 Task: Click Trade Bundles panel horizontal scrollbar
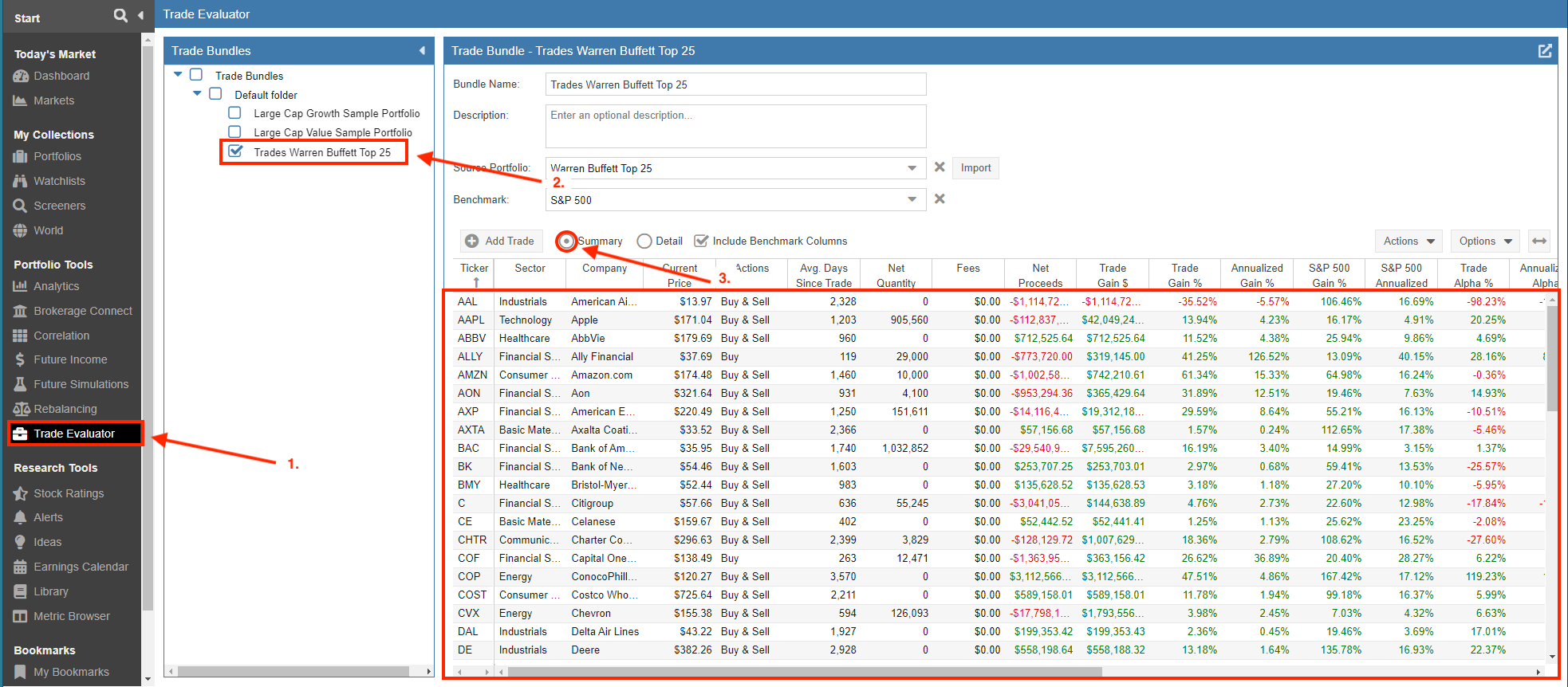tap(294, 671)
